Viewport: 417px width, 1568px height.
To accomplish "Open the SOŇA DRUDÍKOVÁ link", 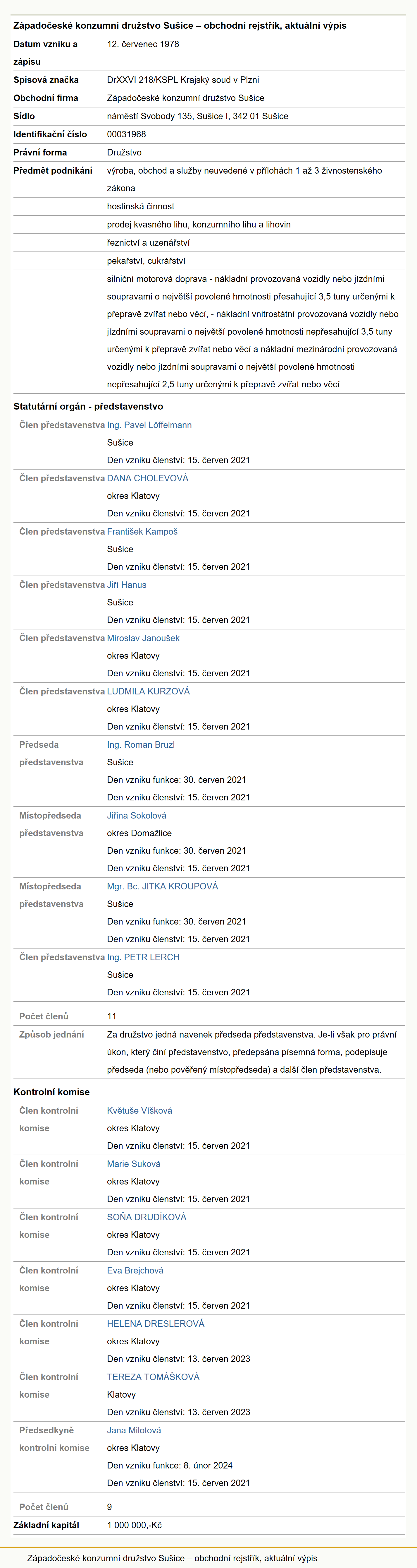I will 147,1217.
